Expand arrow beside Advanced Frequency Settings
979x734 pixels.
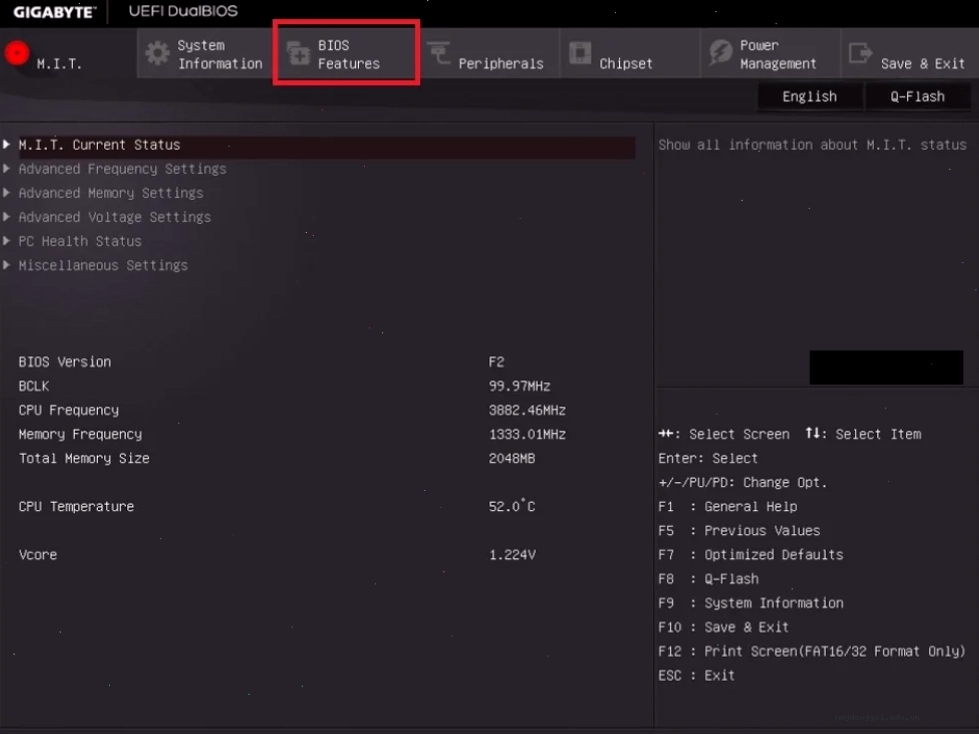click(x=6, y=169)
